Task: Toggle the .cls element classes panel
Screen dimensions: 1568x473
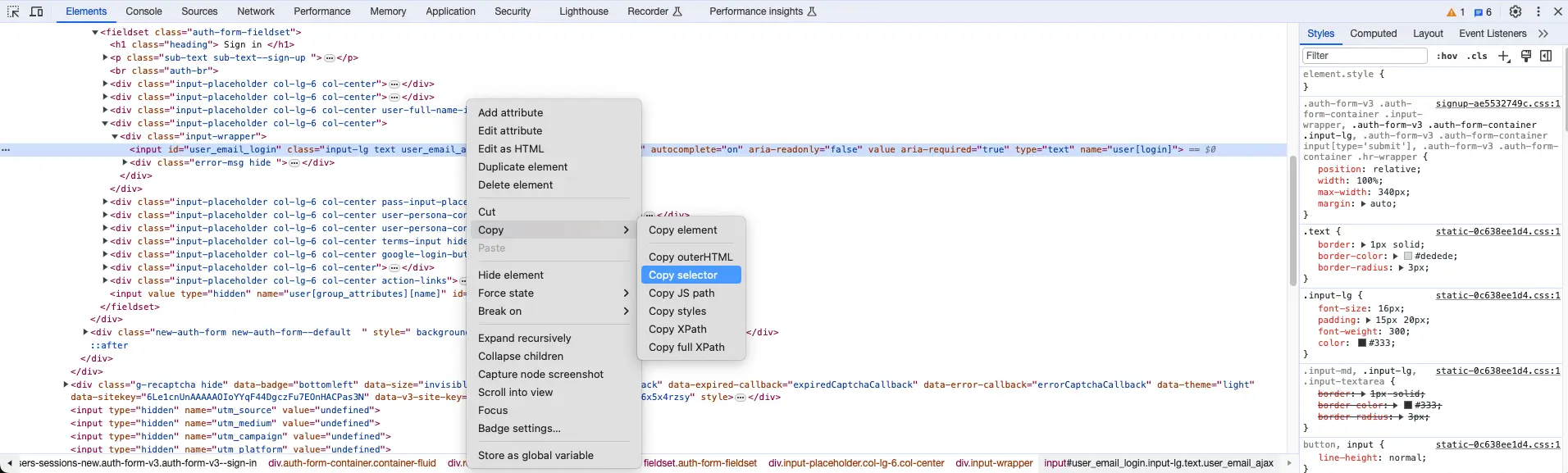Action: 1477,56
